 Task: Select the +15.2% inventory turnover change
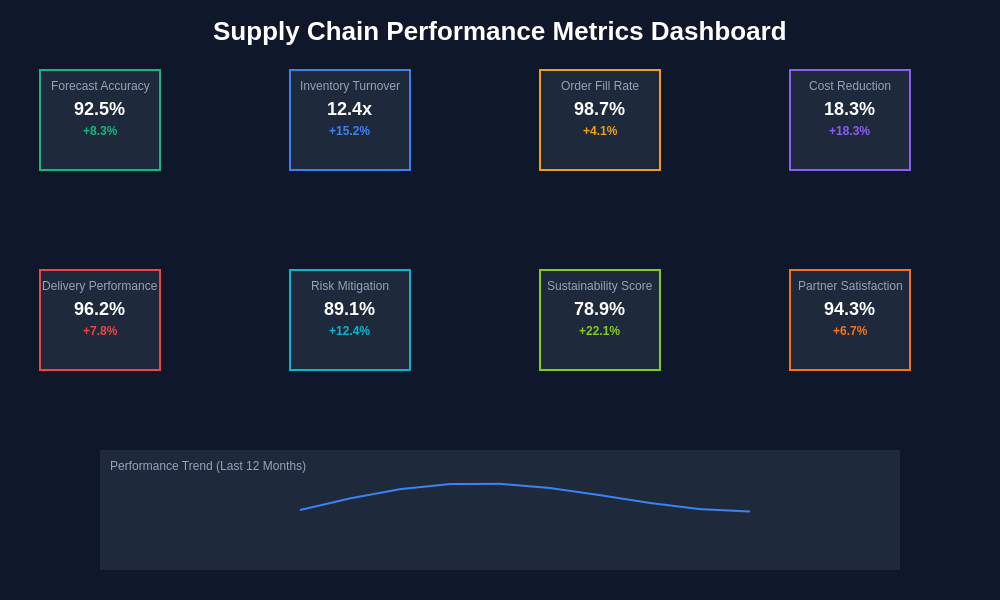point(350,131)
